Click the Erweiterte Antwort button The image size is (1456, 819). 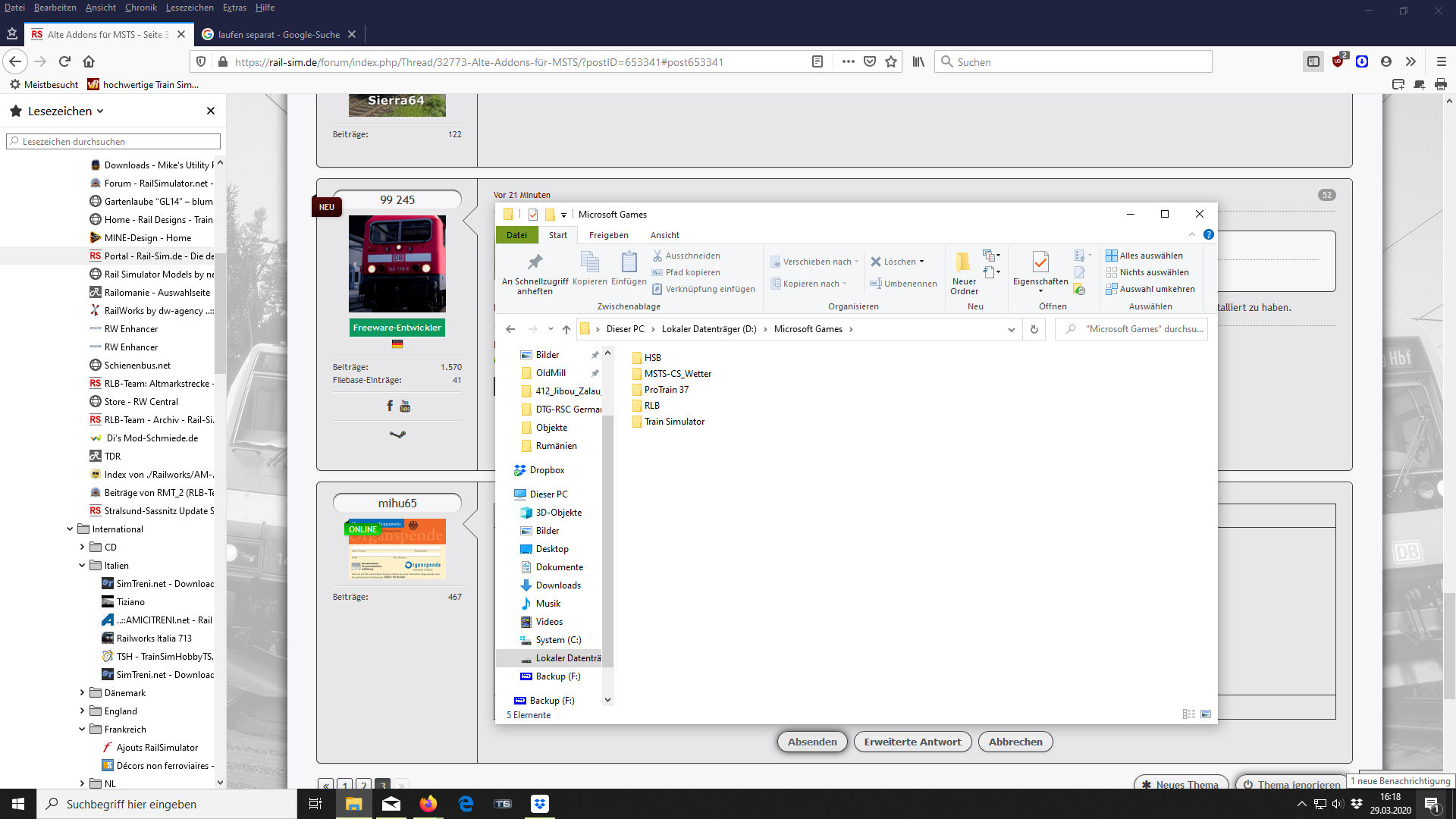(912, 742)
